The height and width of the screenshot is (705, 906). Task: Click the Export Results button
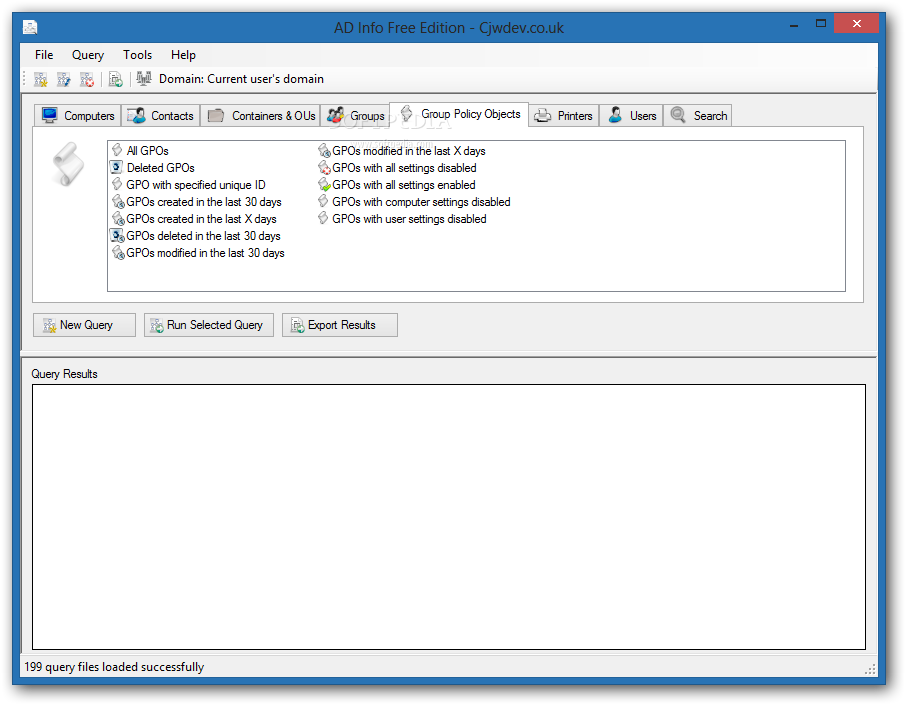[x=340, y=325]
